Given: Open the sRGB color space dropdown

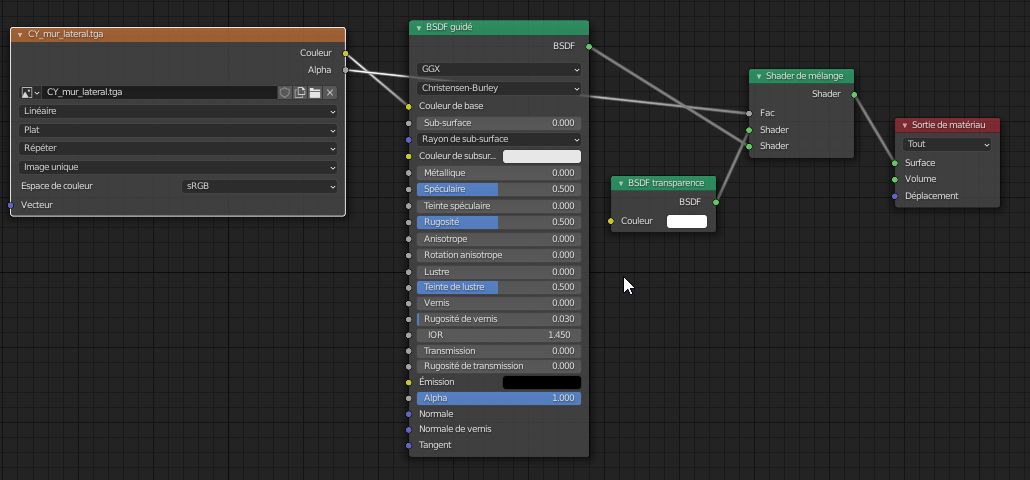Looking at the screenshot, I should (260, 186).
